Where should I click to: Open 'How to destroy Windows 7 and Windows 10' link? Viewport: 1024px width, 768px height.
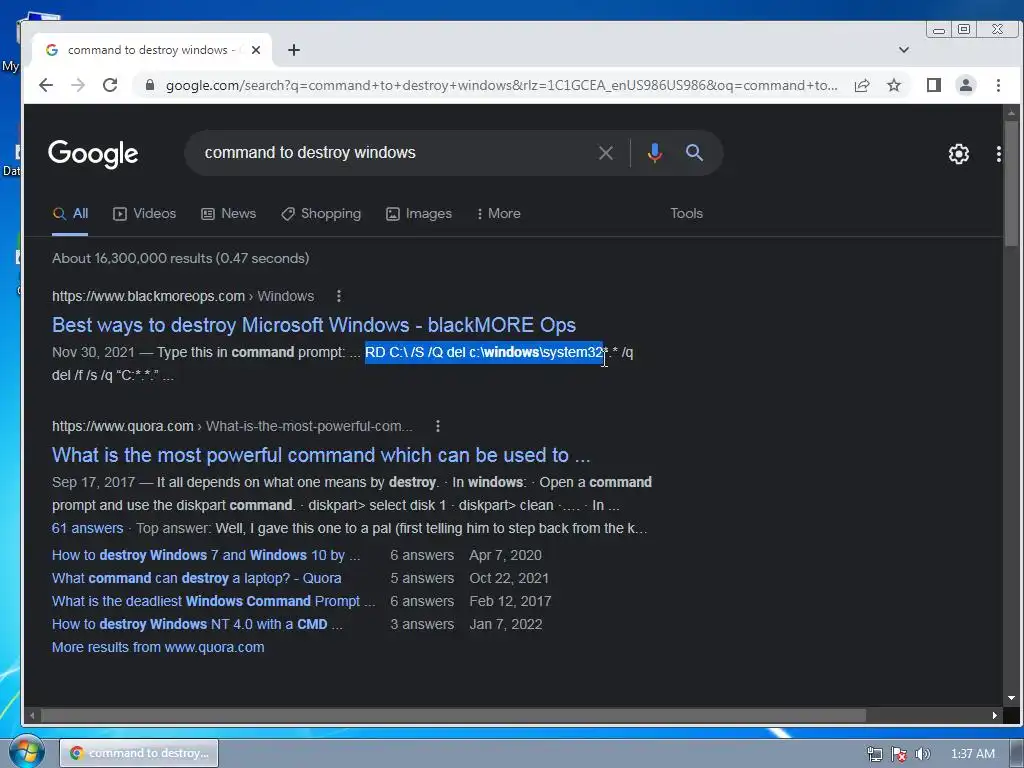pos(206,555)
